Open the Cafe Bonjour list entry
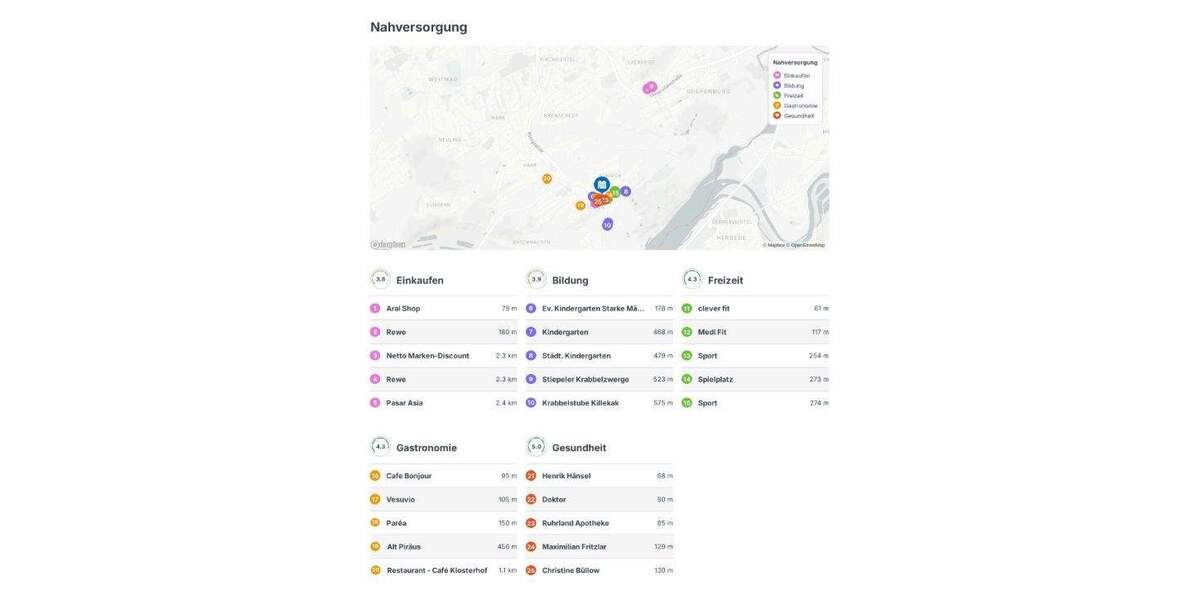Screen dimensions: 1200x600 coord(409,476)
